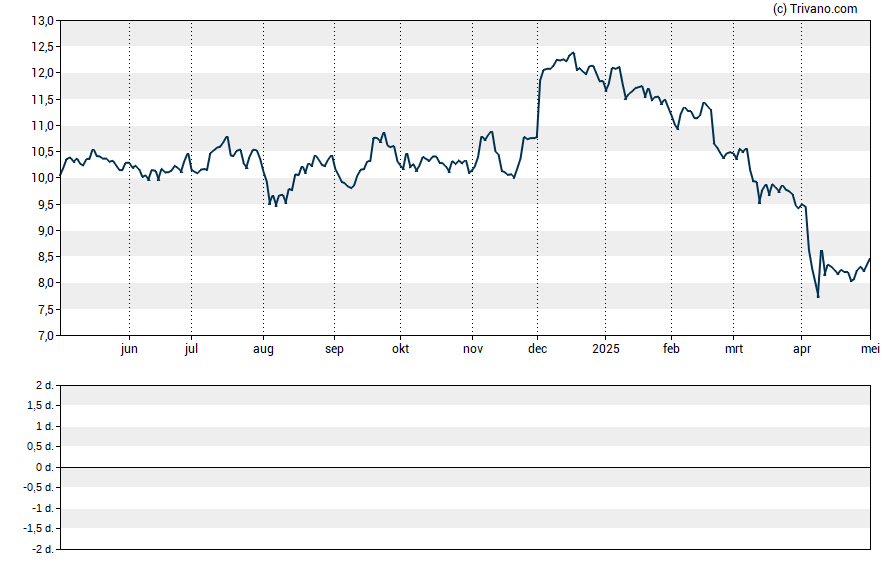Click the 7,5 price axis label
This screenshot has width=888, height=565.
coord(45,310)
